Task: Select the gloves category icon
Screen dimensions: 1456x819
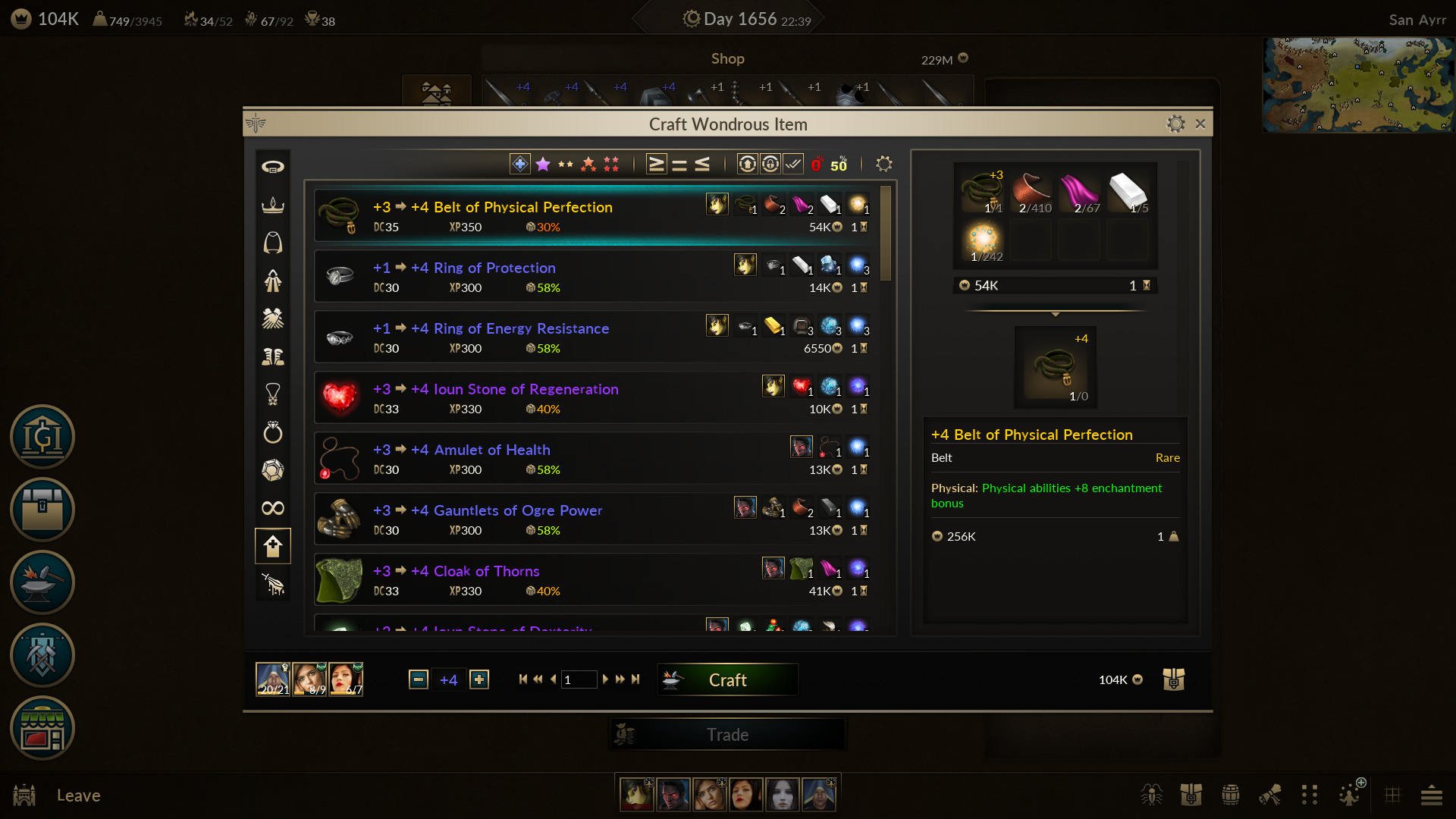Action: point(273,318)
